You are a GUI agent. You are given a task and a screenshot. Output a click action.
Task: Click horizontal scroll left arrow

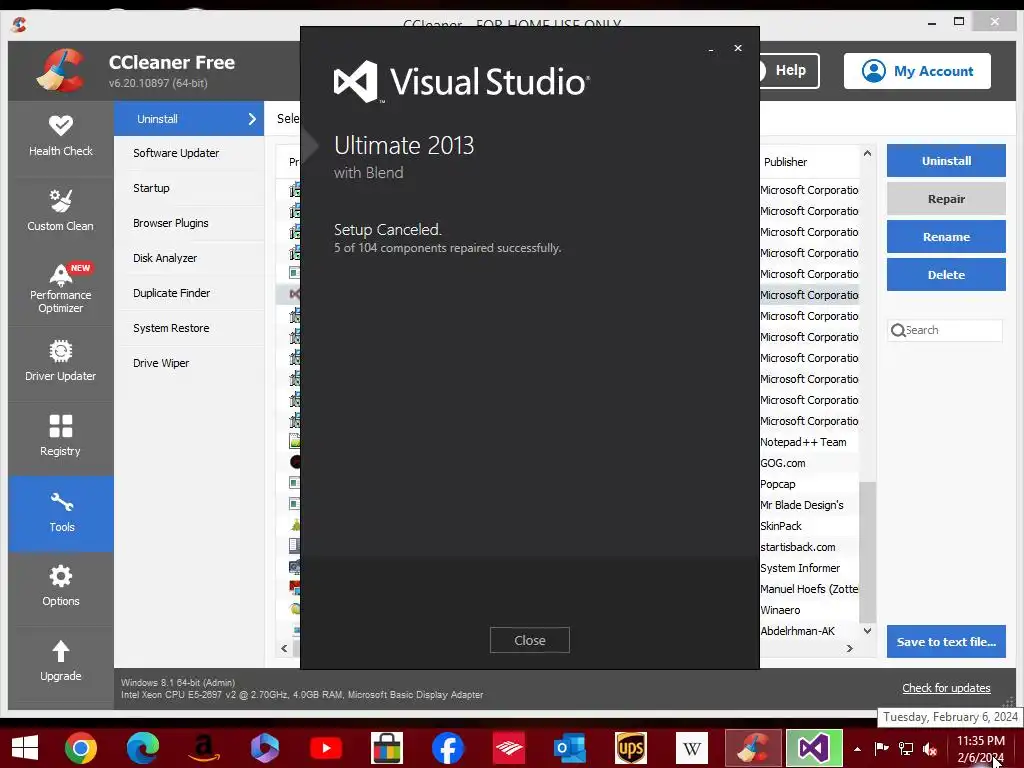284,648
